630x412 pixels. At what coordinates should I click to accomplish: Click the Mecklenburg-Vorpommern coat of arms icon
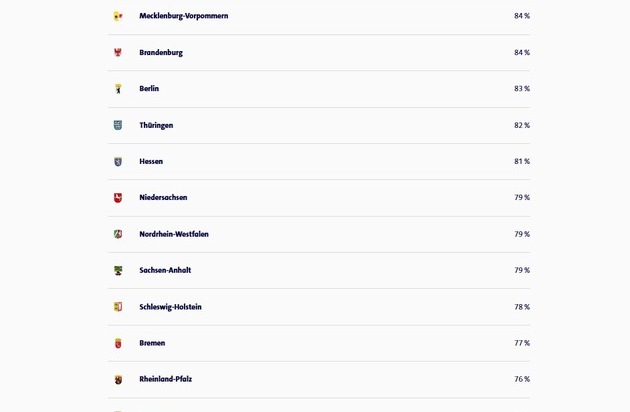point(118,16)
